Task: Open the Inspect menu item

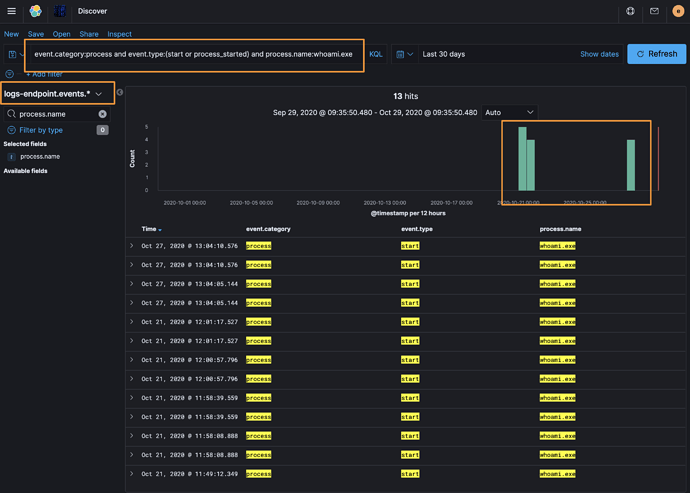Action: (119, 34)
